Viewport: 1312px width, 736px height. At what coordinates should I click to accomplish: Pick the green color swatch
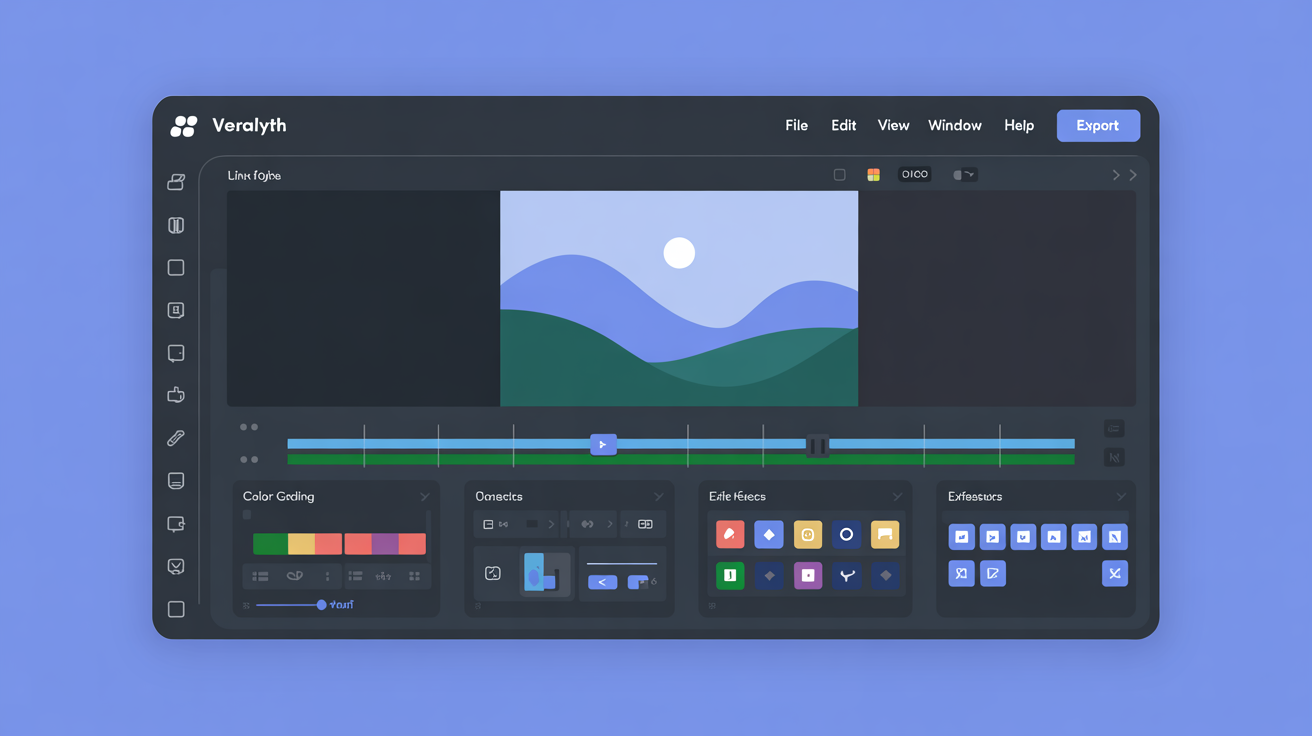(x=270, y=544)
